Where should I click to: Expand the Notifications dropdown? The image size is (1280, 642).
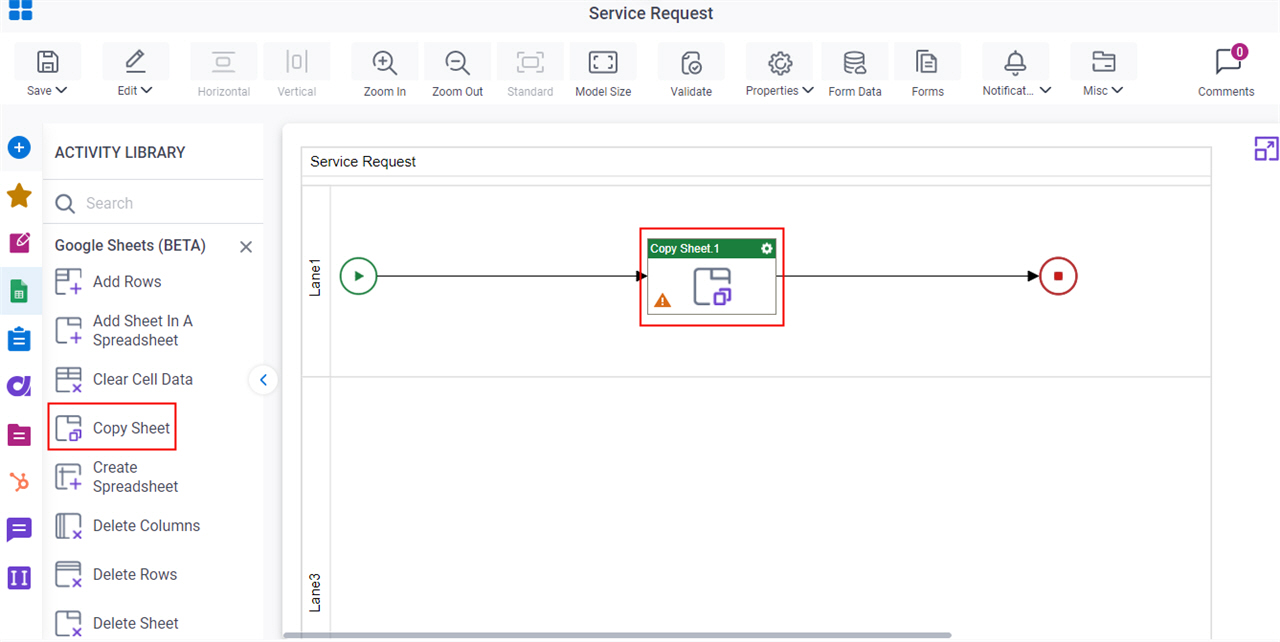click(1016, 74)
